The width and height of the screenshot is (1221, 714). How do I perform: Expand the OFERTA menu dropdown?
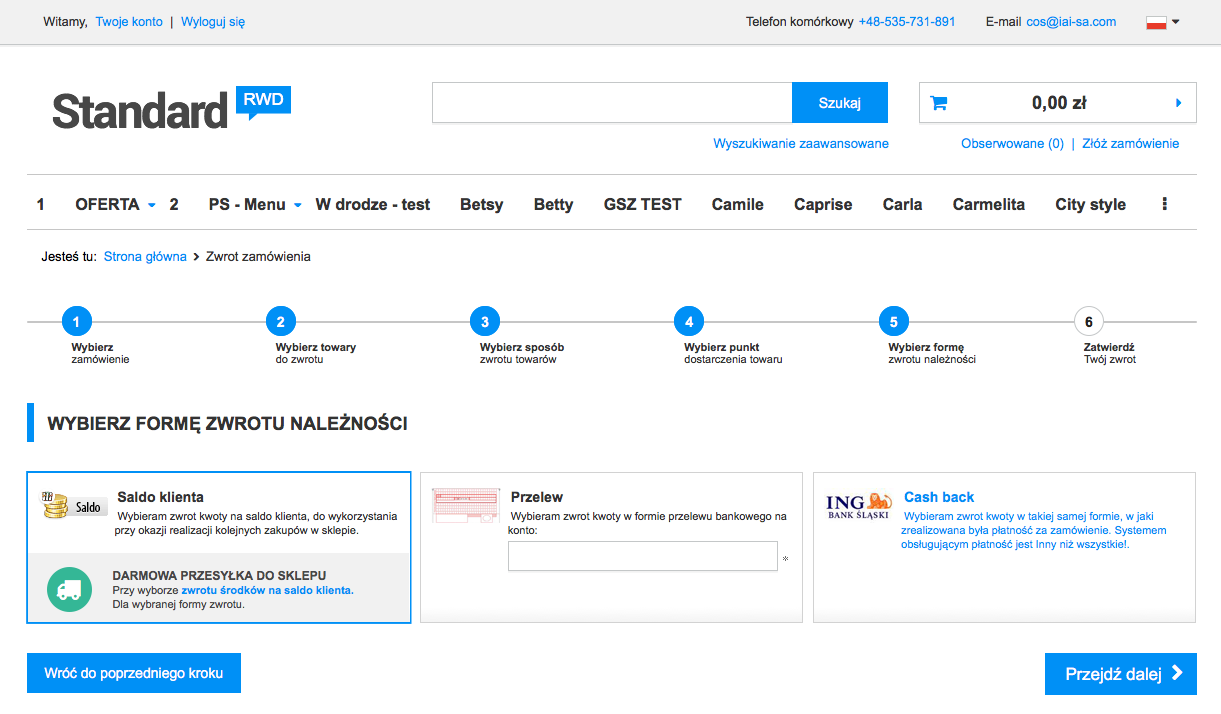point(152,205)
